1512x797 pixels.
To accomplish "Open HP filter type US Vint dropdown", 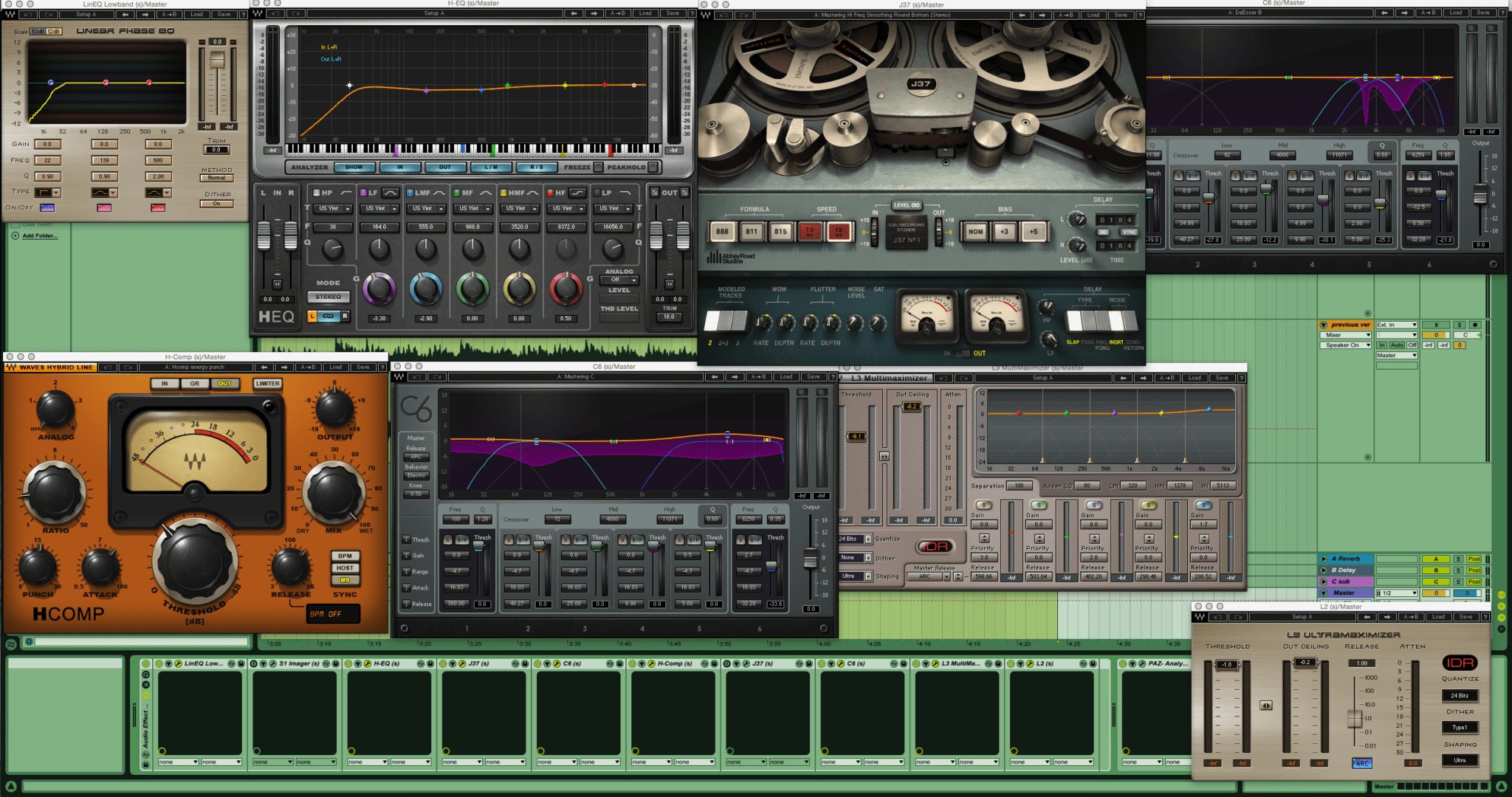I will pyautogui.click(x=333, y=209).
